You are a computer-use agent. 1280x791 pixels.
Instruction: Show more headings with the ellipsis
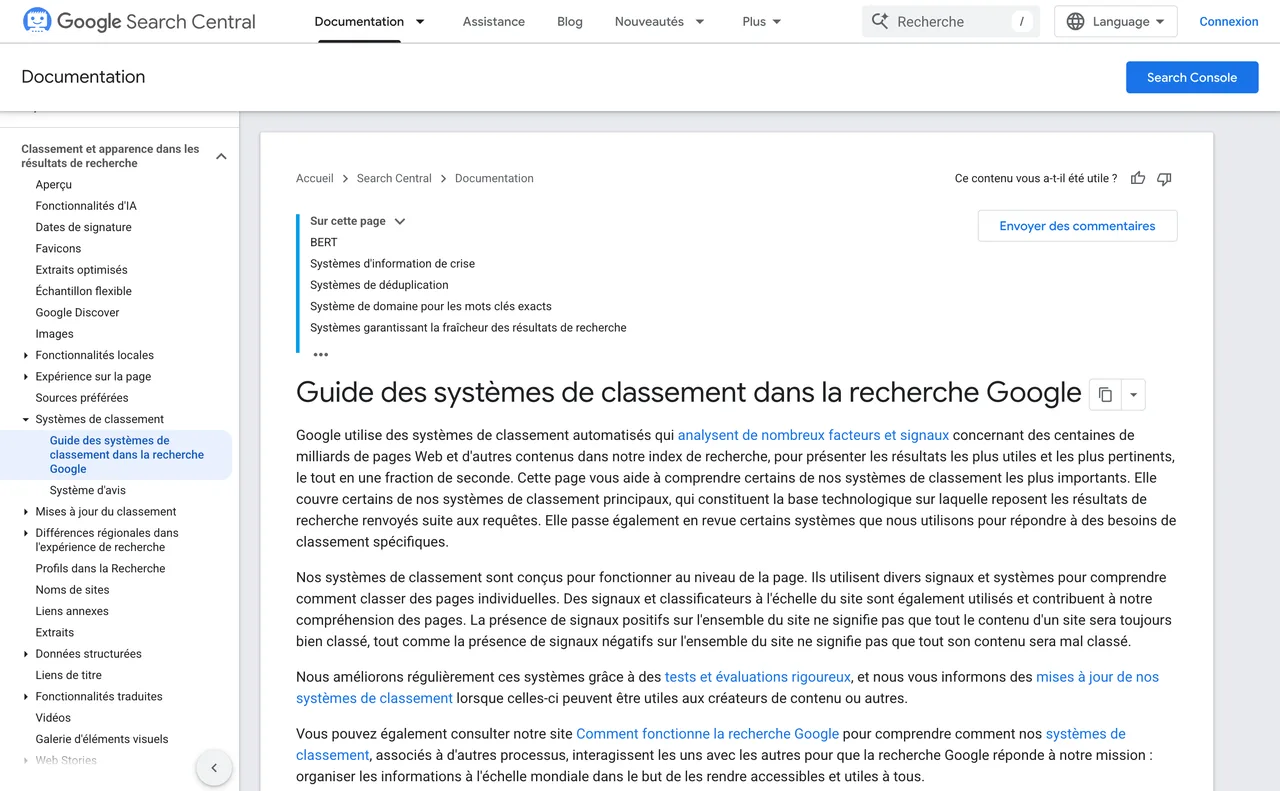click(320, 354)
